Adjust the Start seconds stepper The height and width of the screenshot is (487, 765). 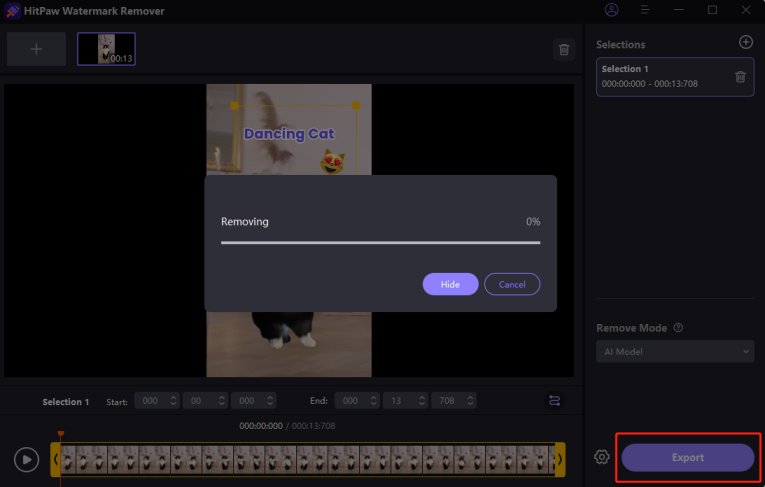tap(222, 400)
